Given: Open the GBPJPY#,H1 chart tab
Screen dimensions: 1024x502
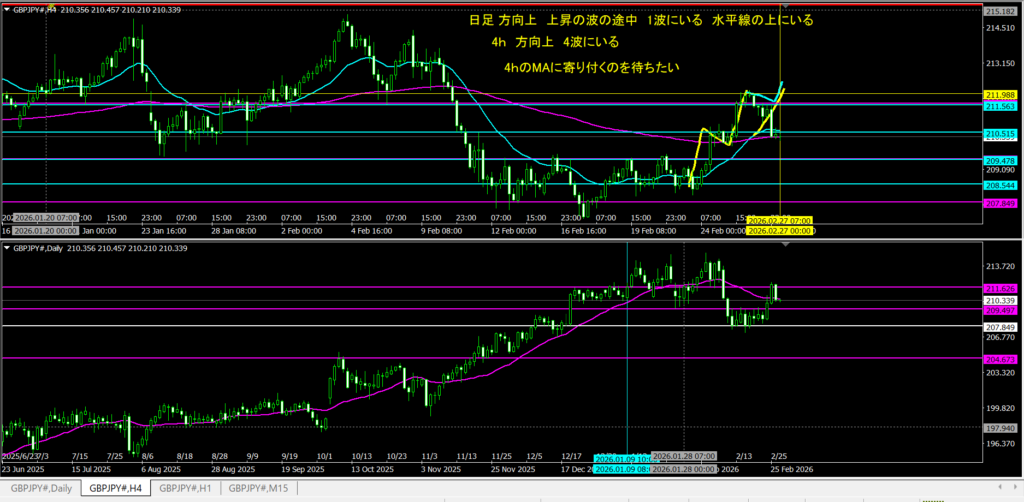Looking at the screenshot, I should (x=186, y=487).
